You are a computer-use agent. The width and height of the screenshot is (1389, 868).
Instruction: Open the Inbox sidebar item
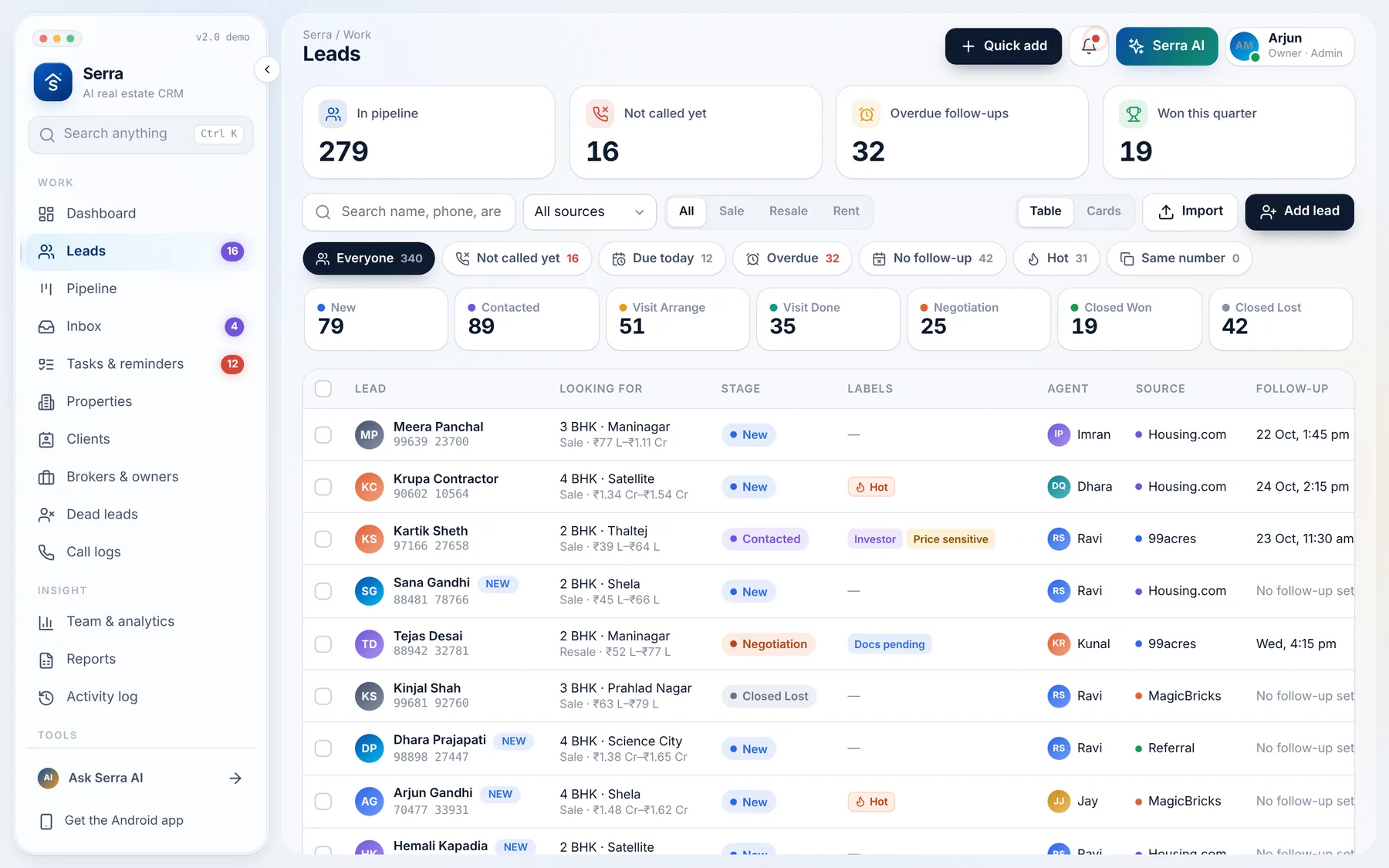click(140, 326)
